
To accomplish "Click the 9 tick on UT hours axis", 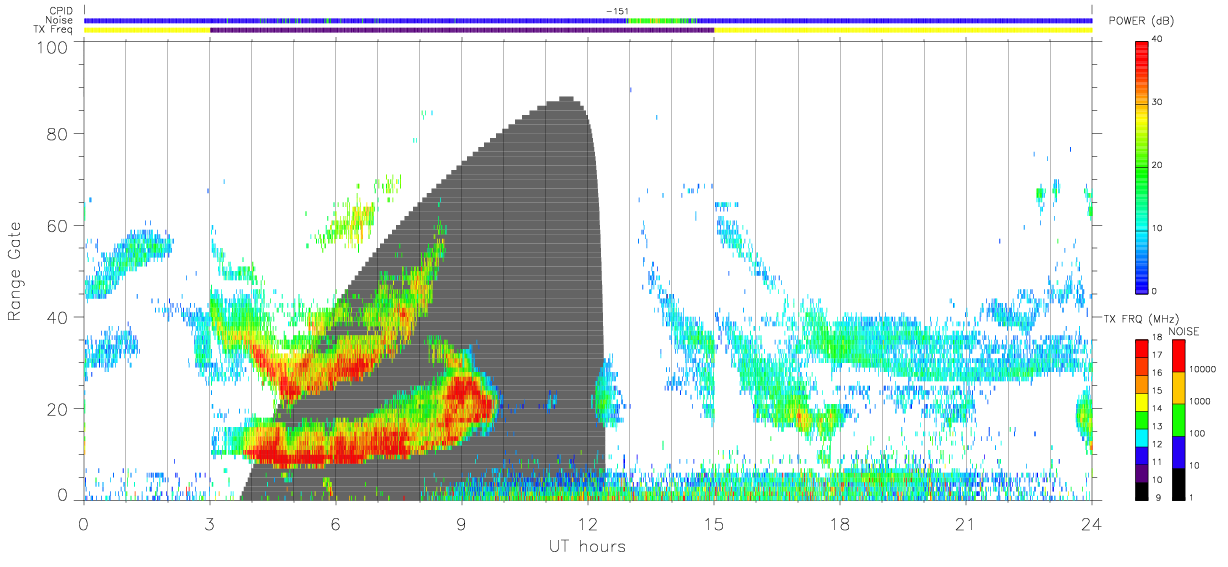I will [461, 523].
